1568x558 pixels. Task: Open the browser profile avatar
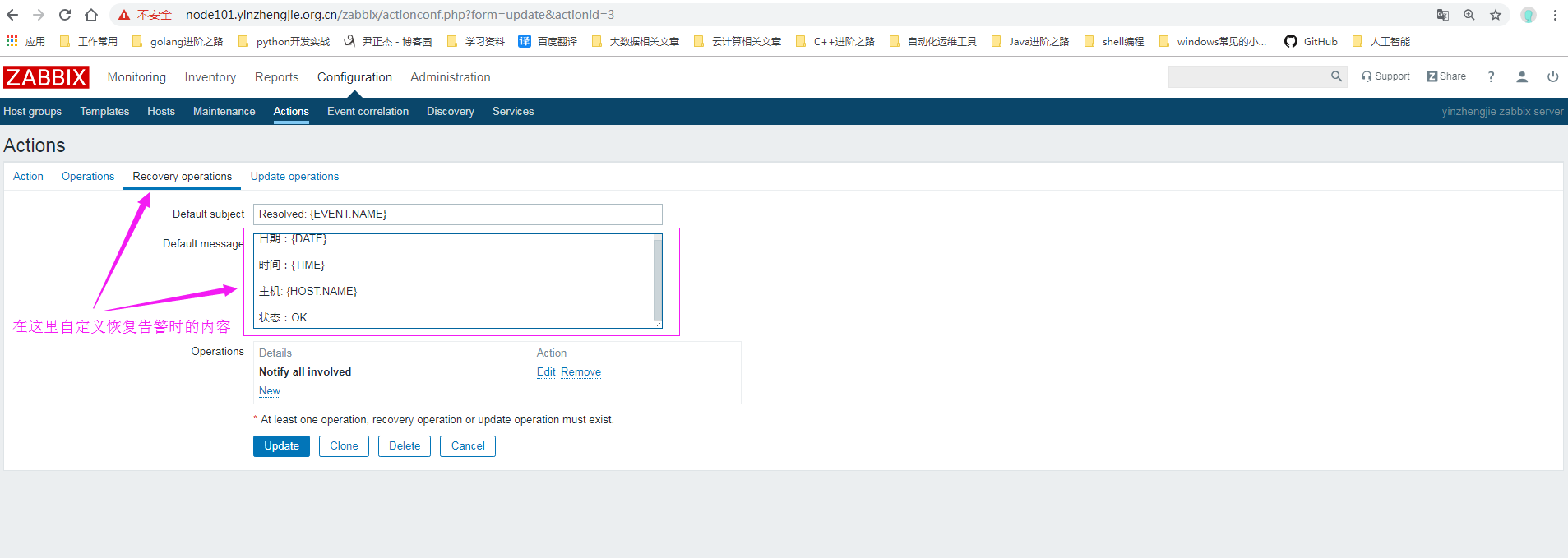[1529, 15]
